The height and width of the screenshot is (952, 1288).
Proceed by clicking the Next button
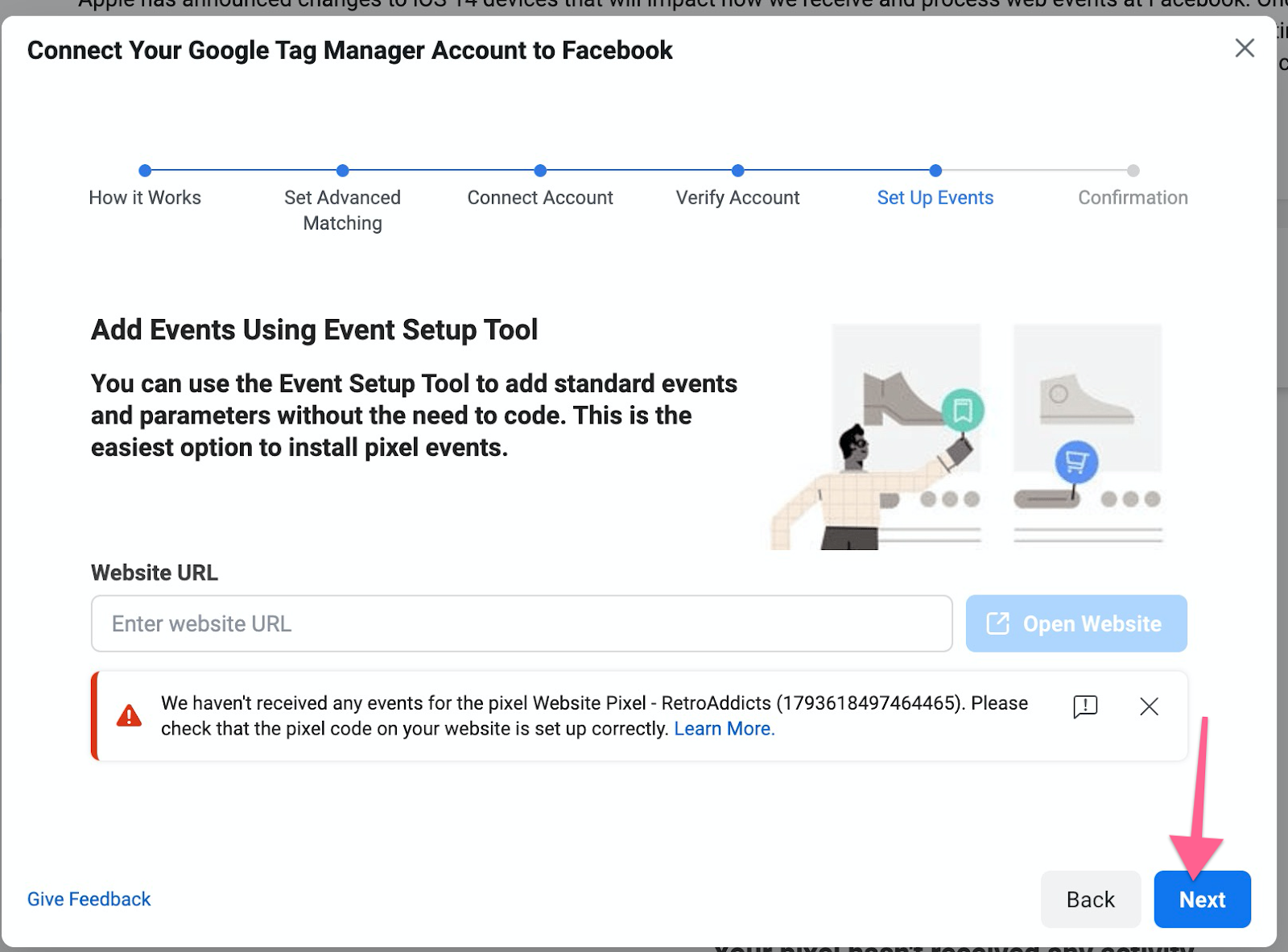[1201, 899]
